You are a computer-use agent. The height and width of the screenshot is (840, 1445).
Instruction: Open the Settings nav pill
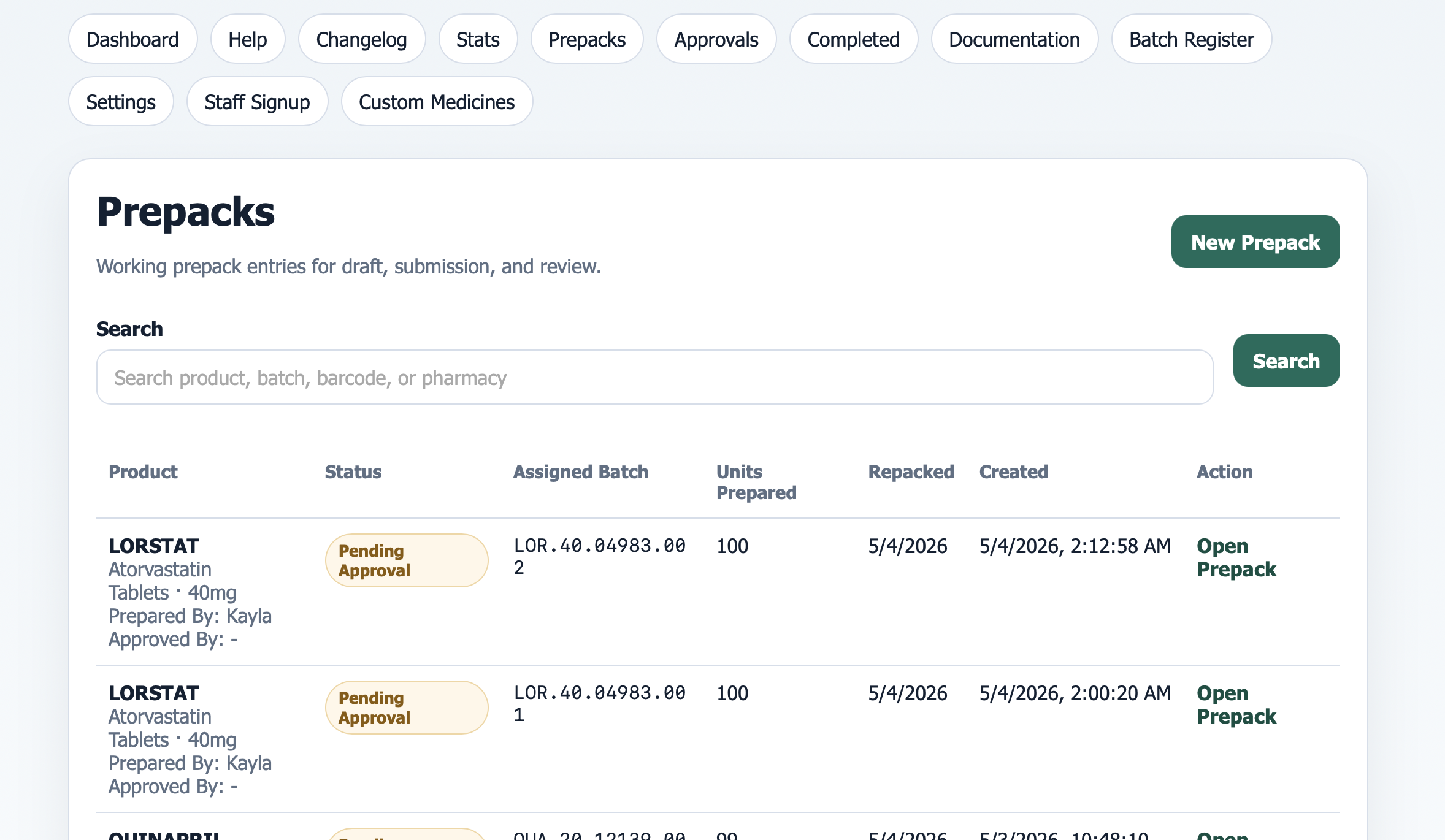coord(121,102)
